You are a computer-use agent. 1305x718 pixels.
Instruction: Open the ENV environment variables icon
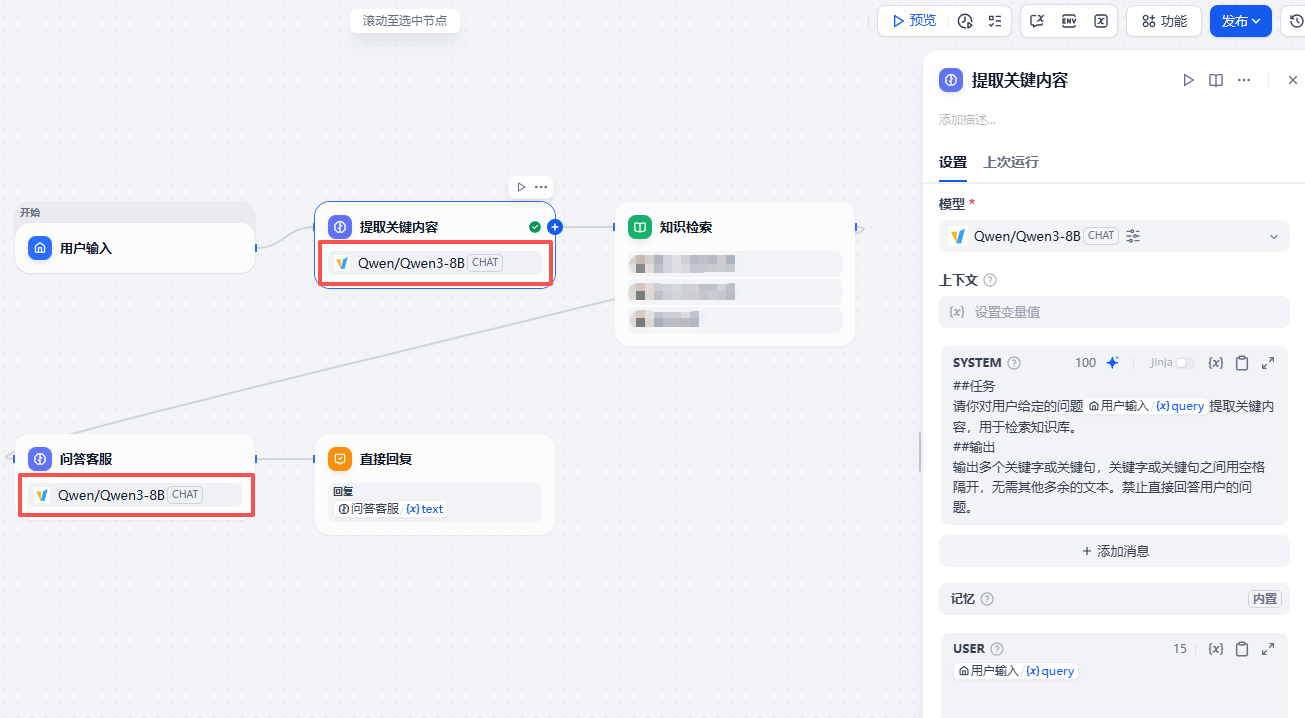(x=1069, y=21)
